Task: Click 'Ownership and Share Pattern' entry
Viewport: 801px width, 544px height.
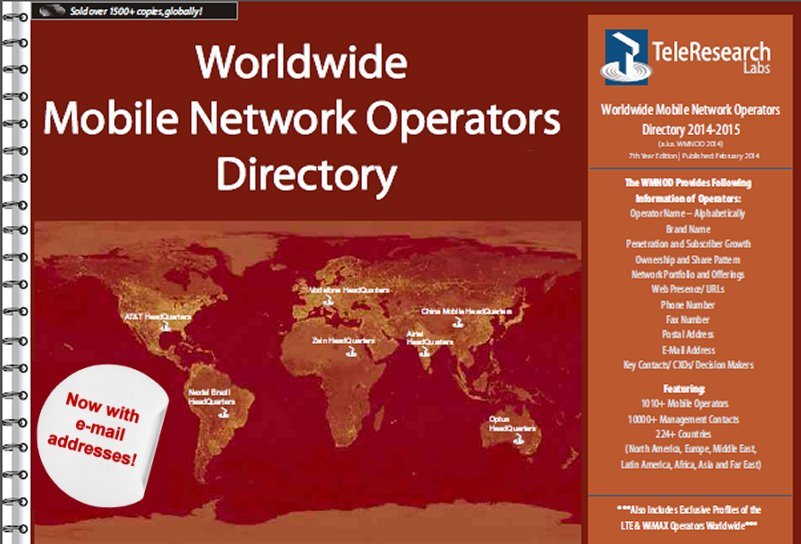Action: pos(687,259)
